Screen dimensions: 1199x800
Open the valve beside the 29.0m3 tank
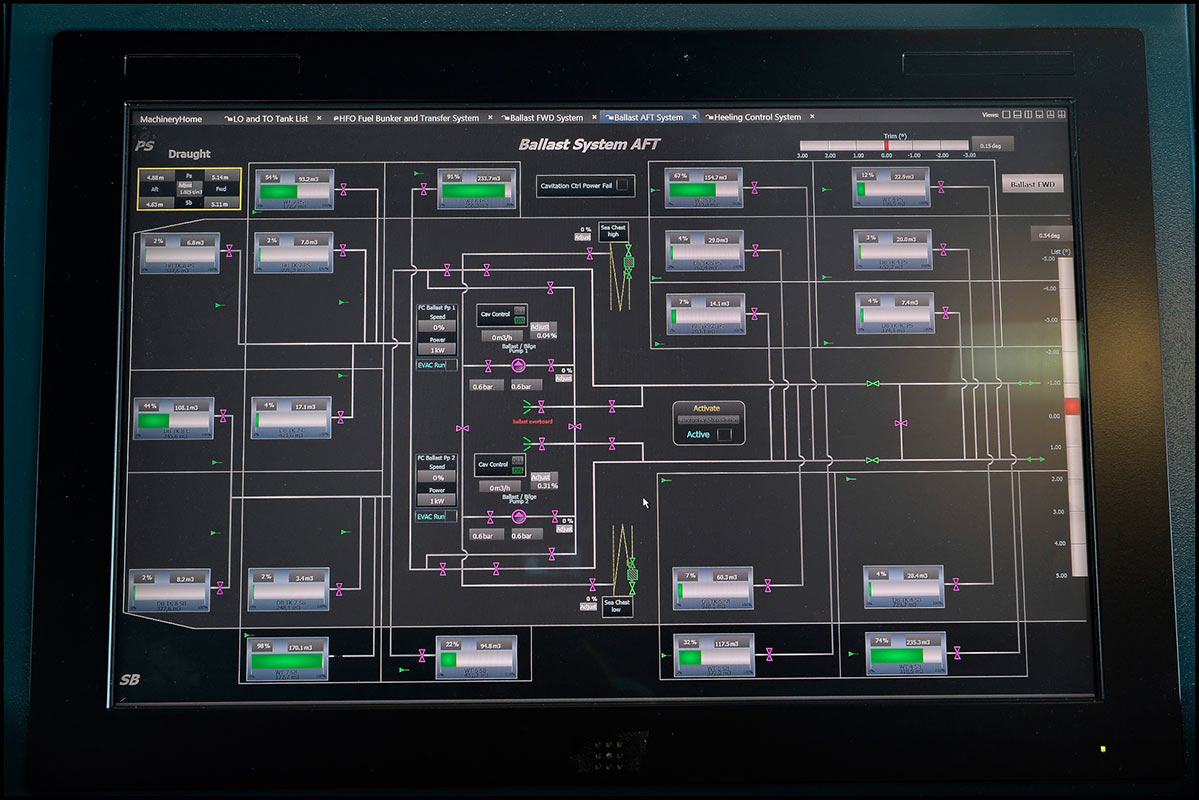pyautogui.click(x=755, y=250)
